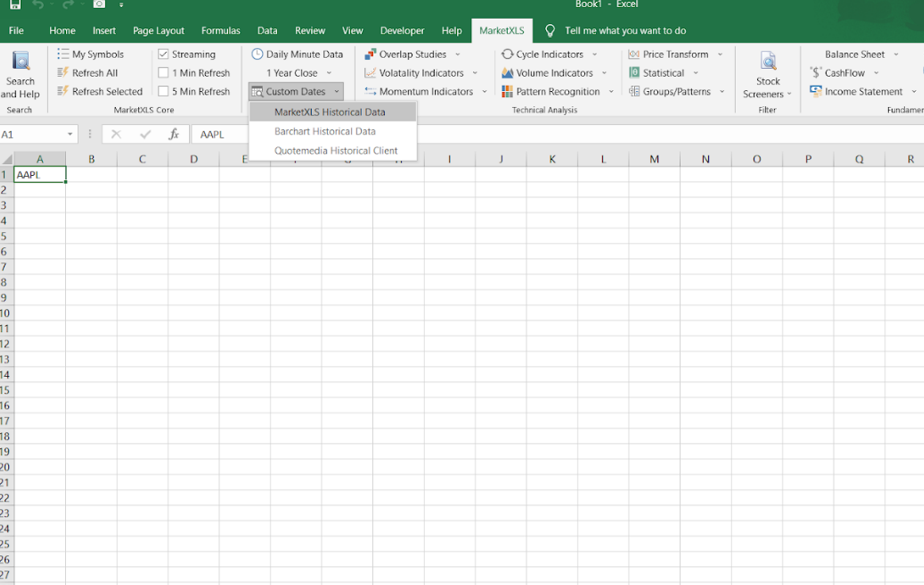Switch to the Developer ribbon tab

coord(402,31)
